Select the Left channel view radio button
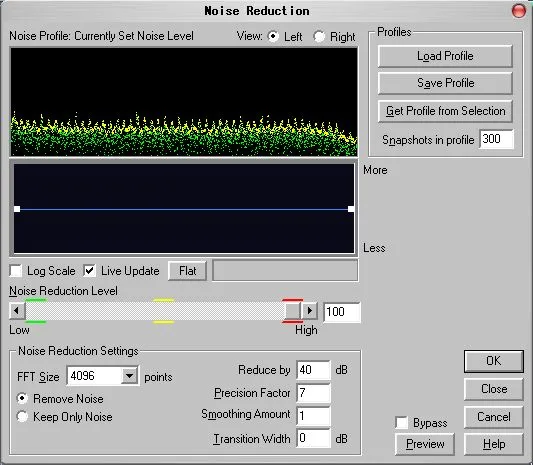Screen dimensions: 533x465 coord(273,36)
